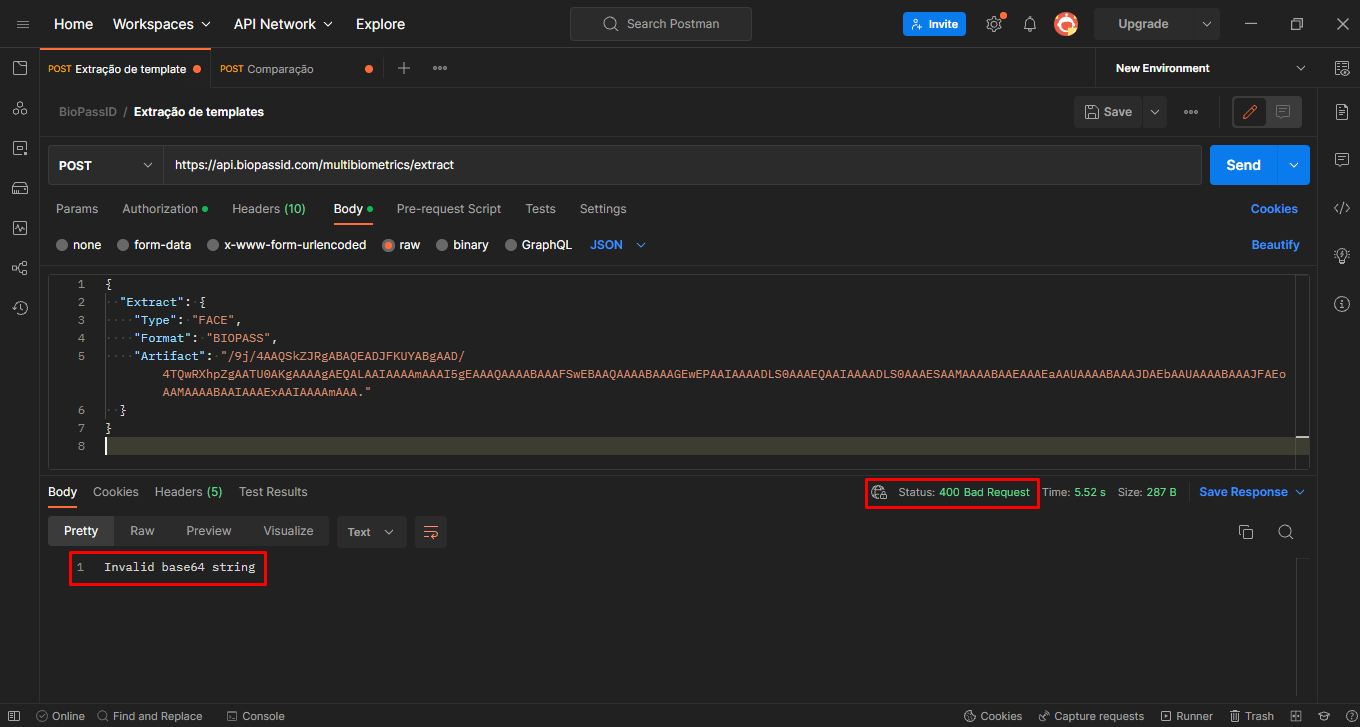Open Upgrade dropdown arrow
This screenshot has height=727, width=1360.
pyautogui.click(x=1207, y=24)
